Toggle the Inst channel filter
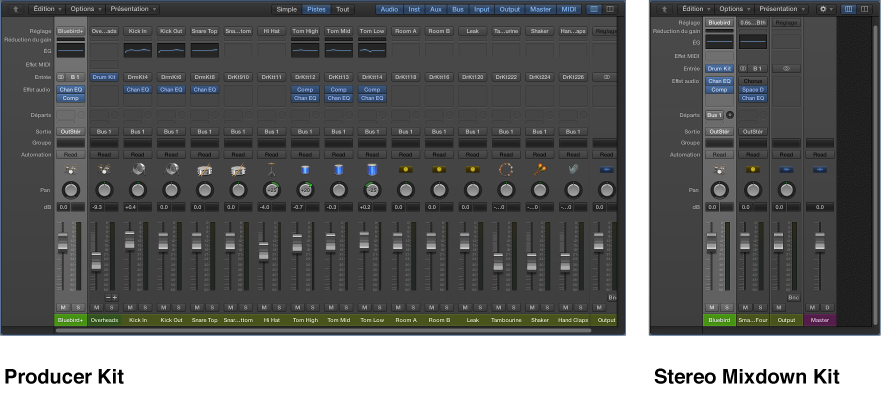This screenshot has width=882, height=394. pos(414,9)
